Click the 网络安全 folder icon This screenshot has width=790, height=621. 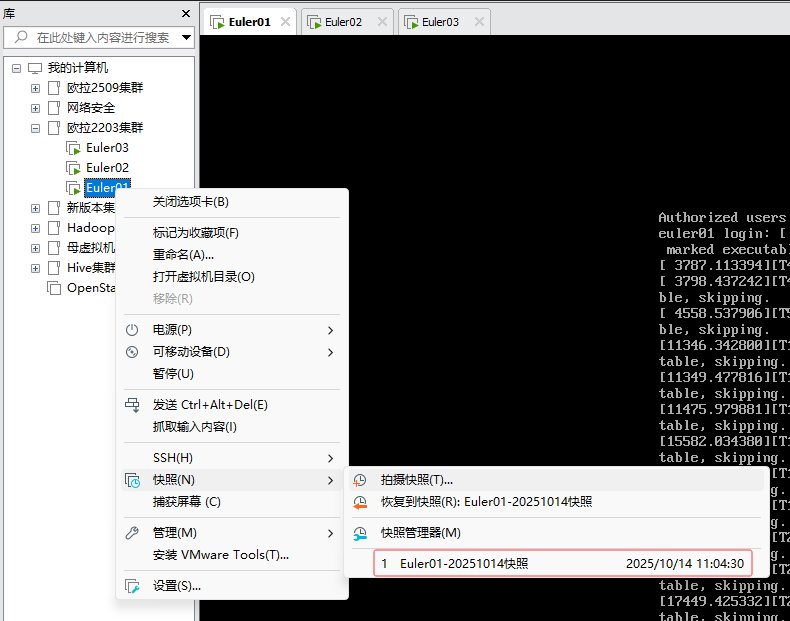point(54,108)
